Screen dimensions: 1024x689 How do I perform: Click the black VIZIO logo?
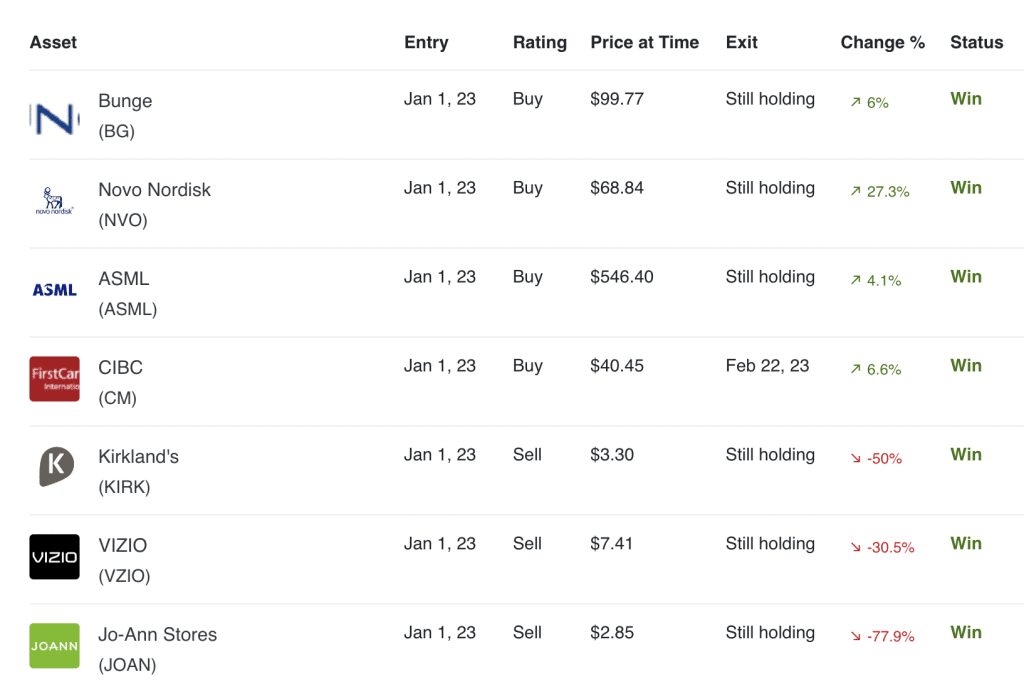54,557
